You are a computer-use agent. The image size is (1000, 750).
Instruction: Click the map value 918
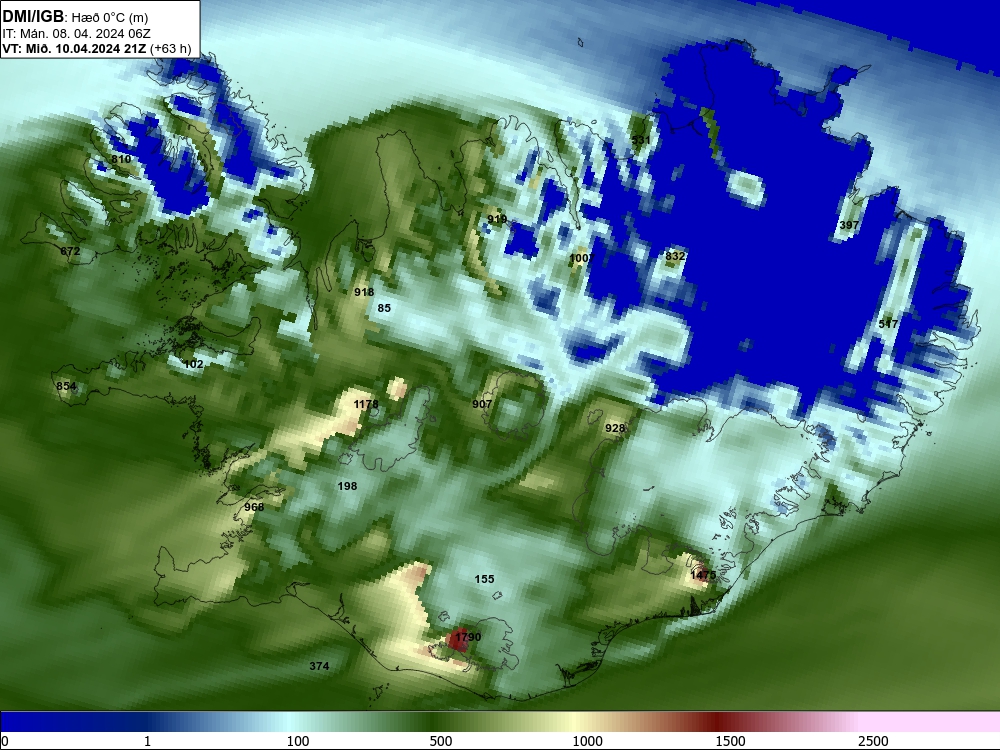(x=364, y=292)
